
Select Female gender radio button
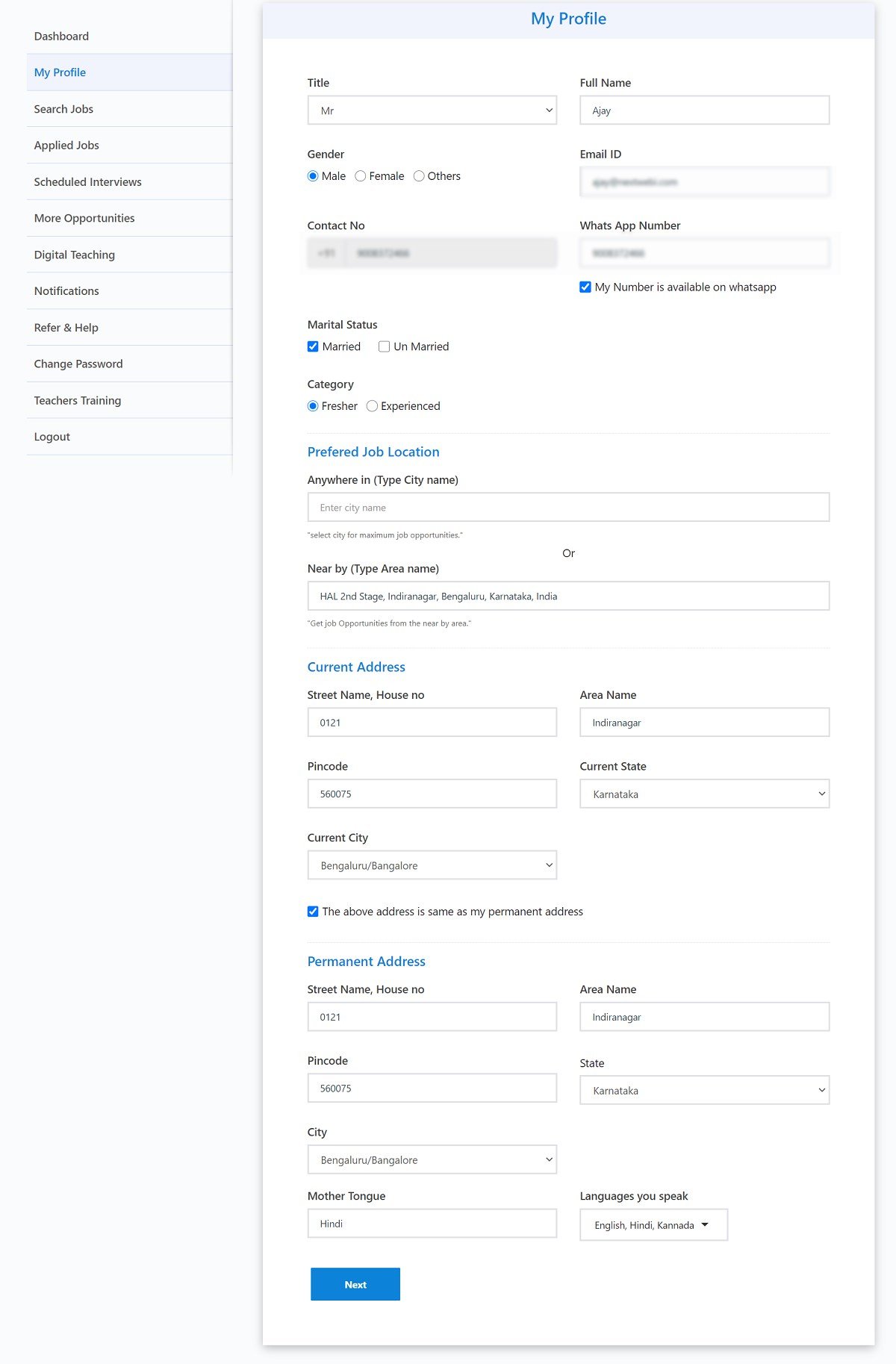tap(361, 176)
